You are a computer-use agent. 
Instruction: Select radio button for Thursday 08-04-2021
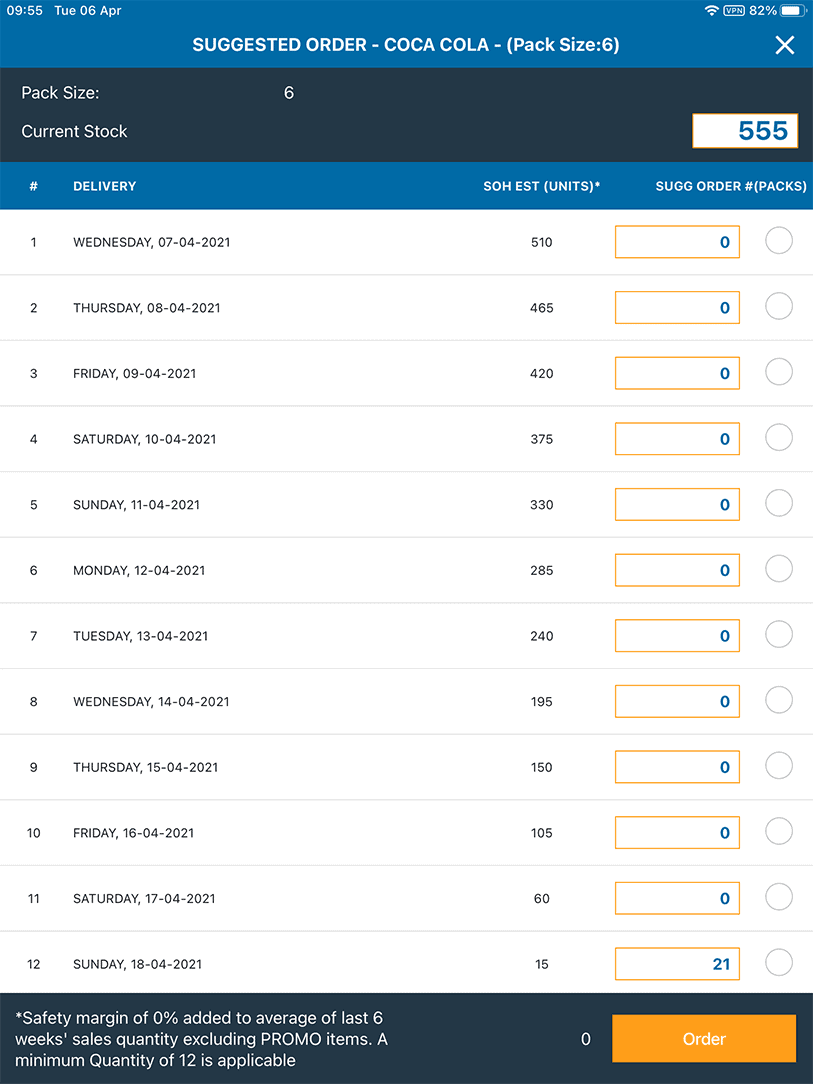pos(778,306)
